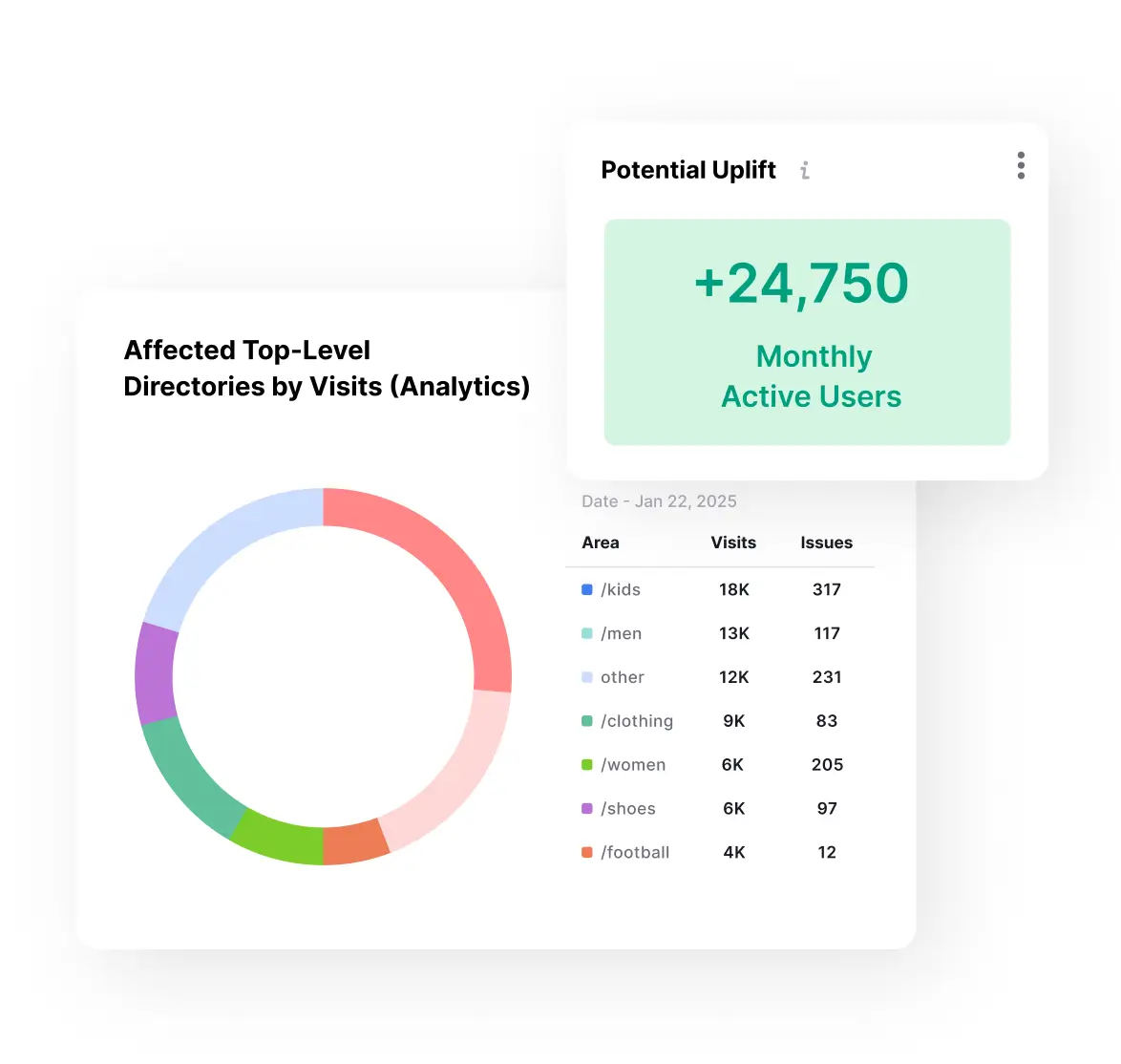Click the purple segment of the donut chart
Viewport: 1121px width, 1064px height.
[155, 673]
